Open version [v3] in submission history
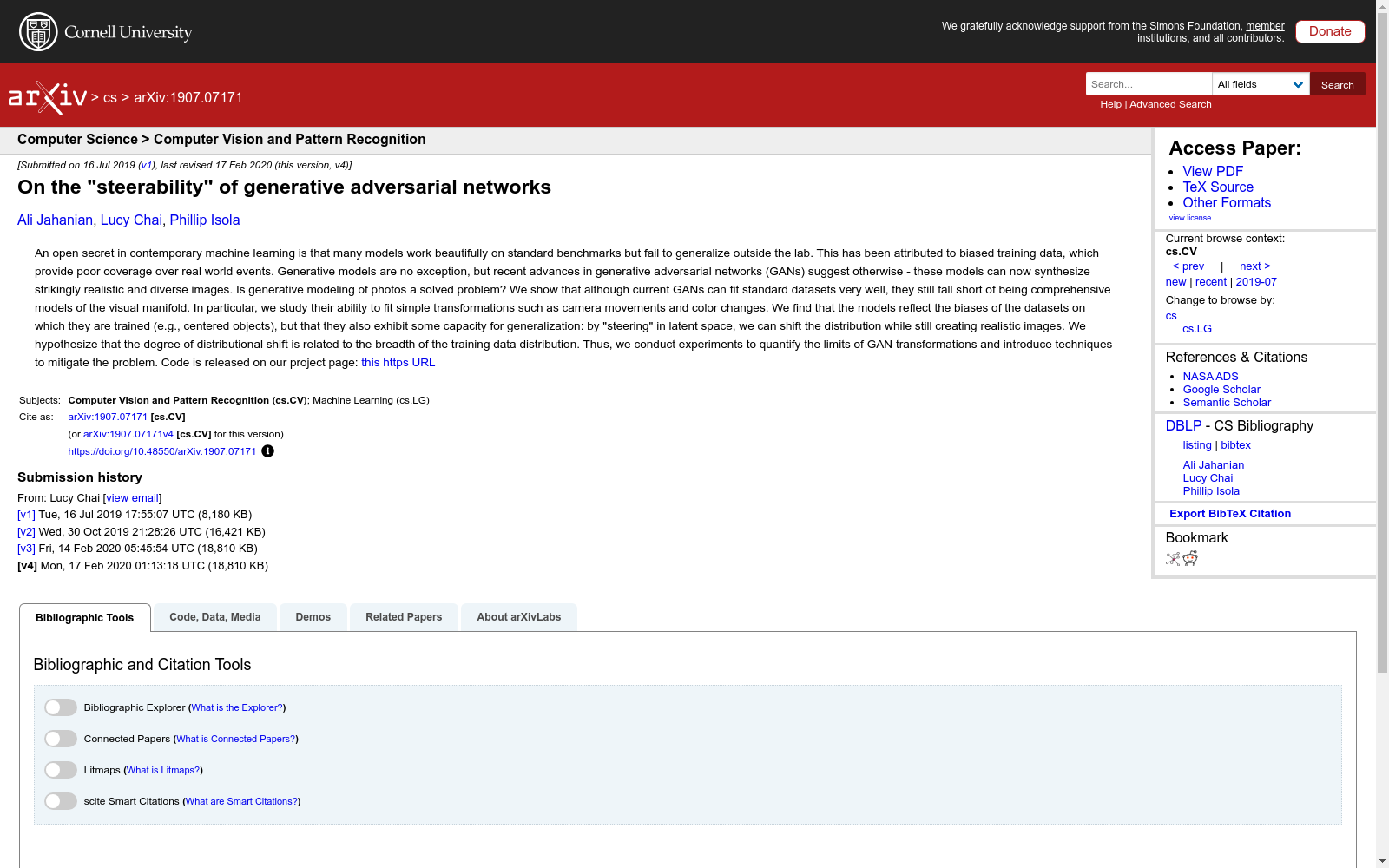This screenshot has width=1389, height=868. pyautogui.click(x=26, y=549)
